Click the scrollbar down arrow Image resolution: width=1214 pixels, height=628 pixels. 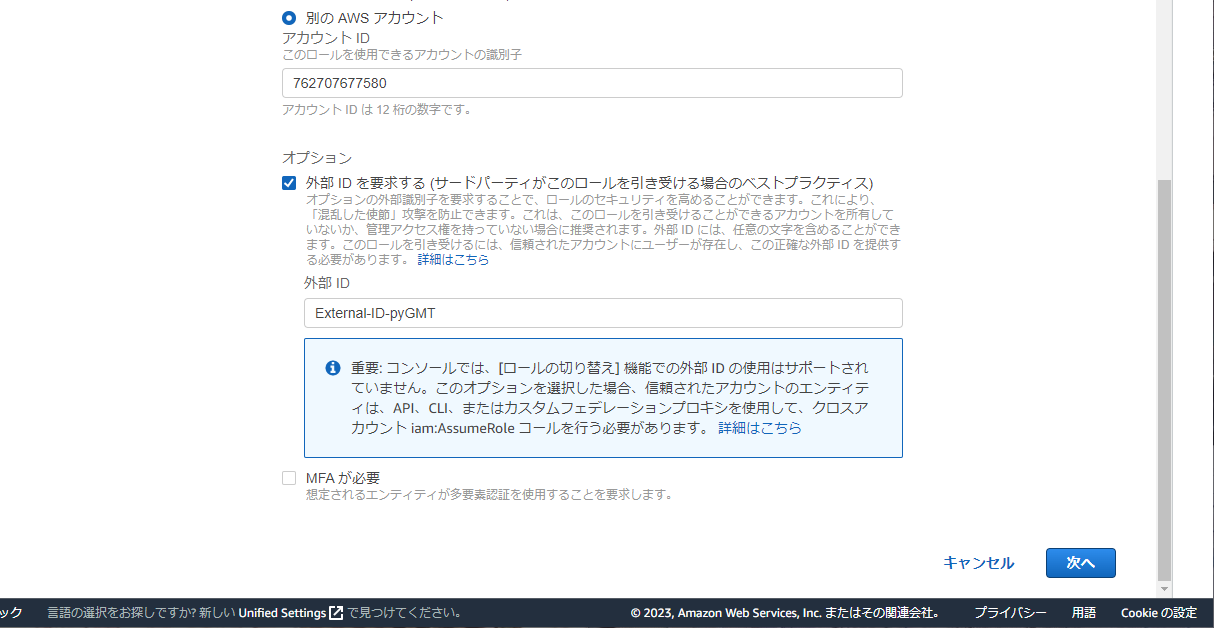(x=1164, y=589)
